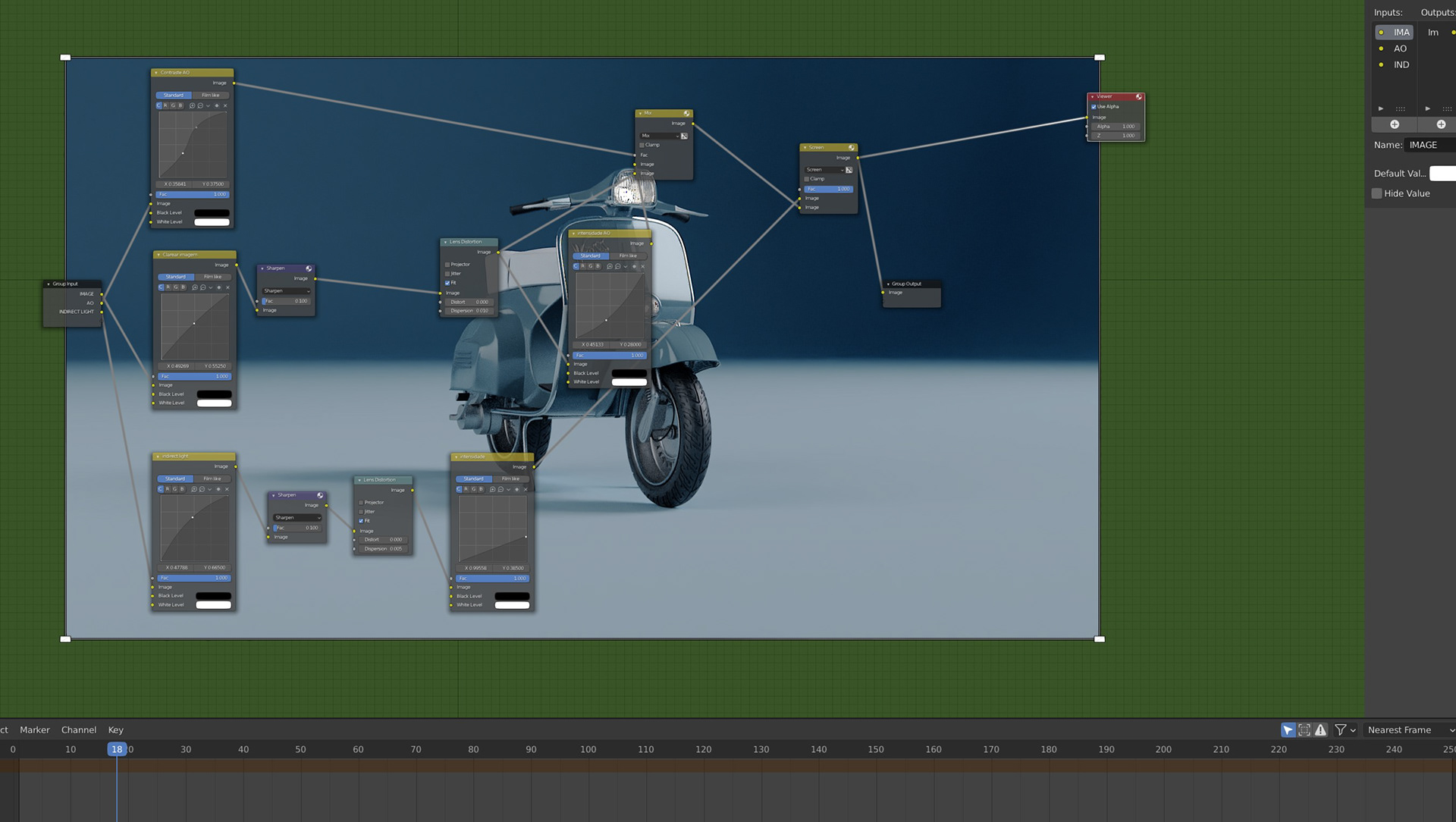Screen dimensions: 1456x822
Task: Disable Use Alpha on Viewer node
Action: pyautogui.click(x=1094, y=107)
